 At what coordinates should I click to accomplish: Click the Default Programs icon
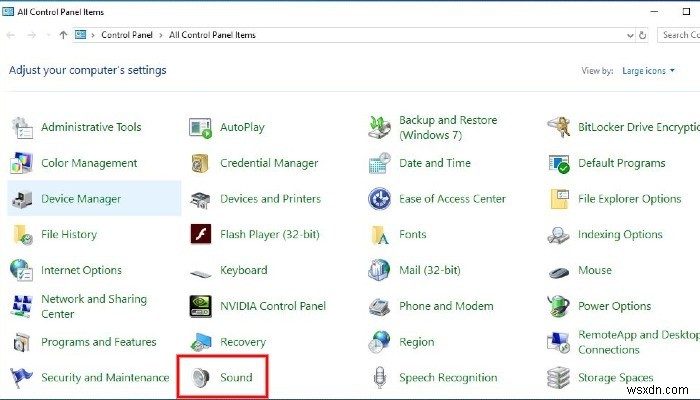[558, 163]
